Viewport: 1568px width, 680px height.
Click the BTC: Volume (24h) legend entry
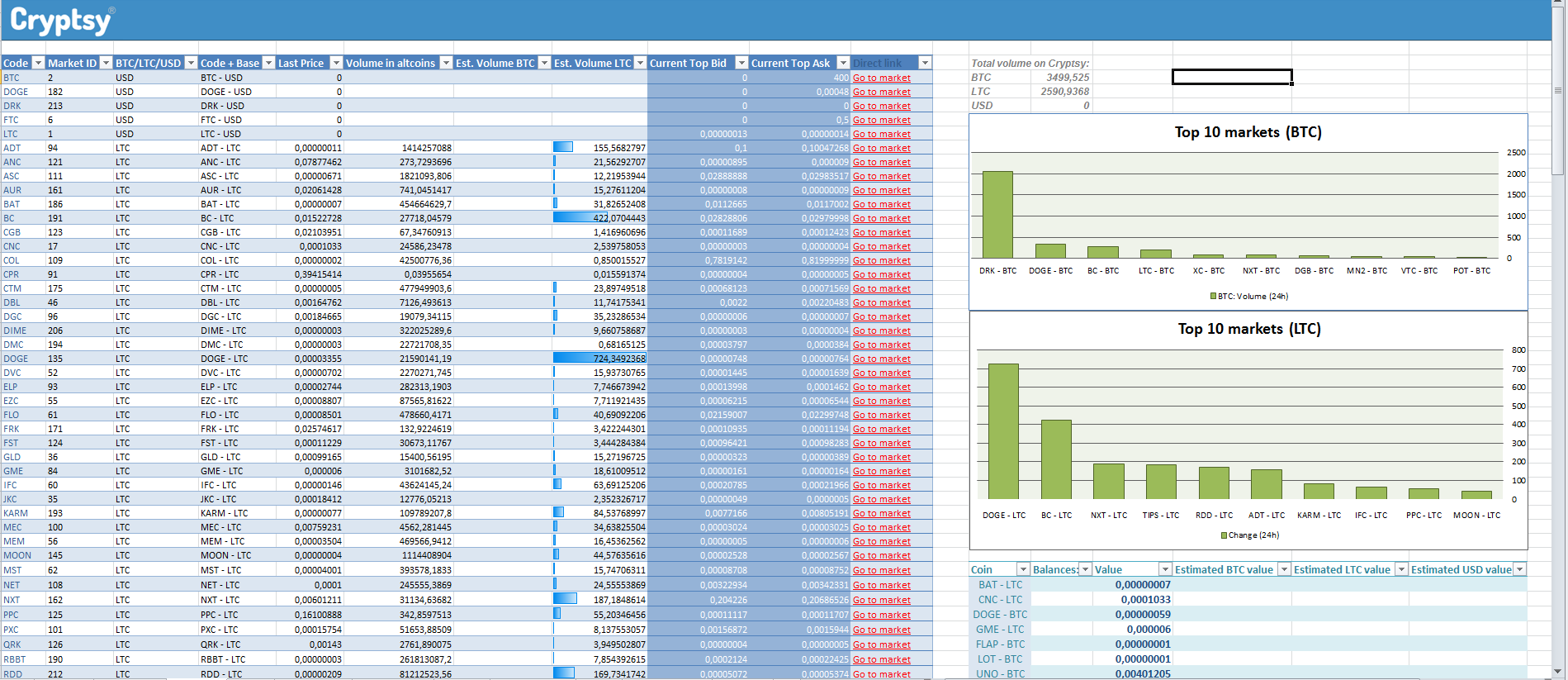1248,296
